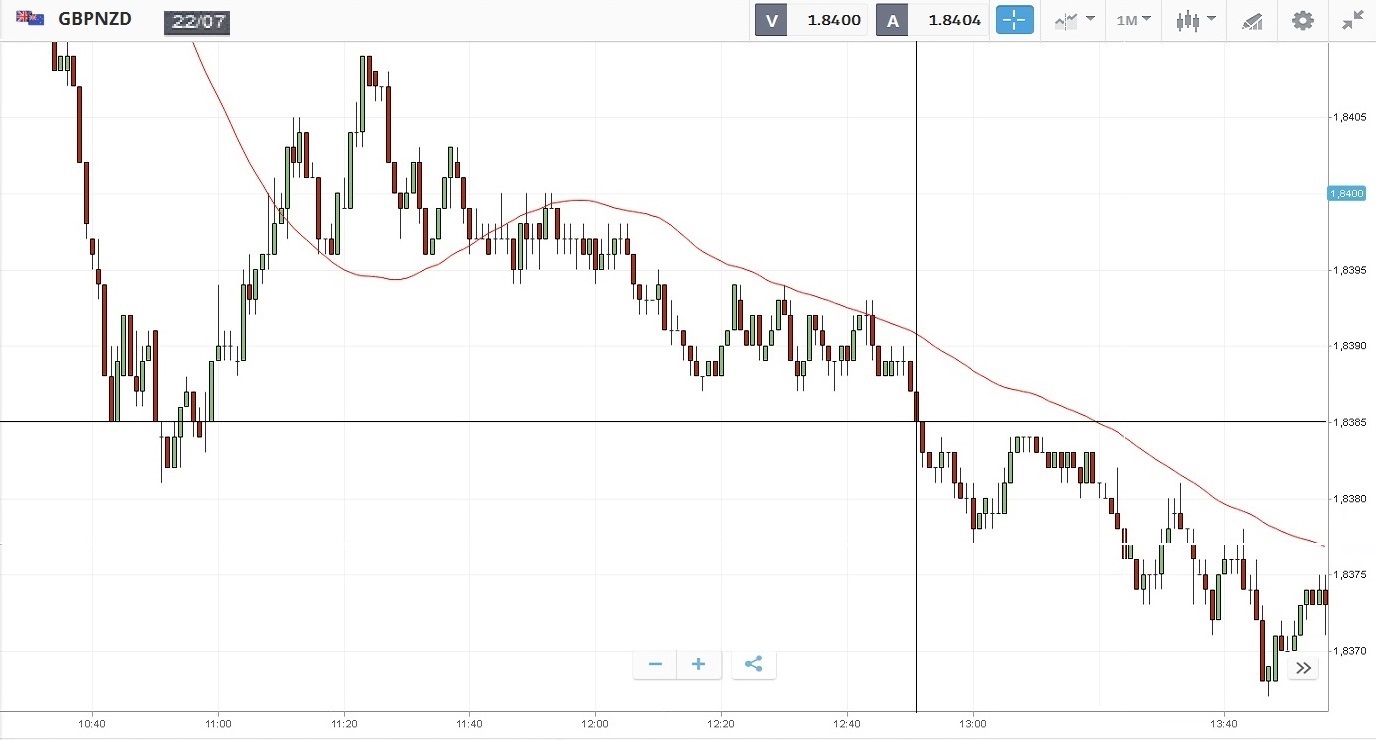Click the 1,8405 price axis label
The width and height of the screenshot is (1376, 740).
(x=1349, y=118)
